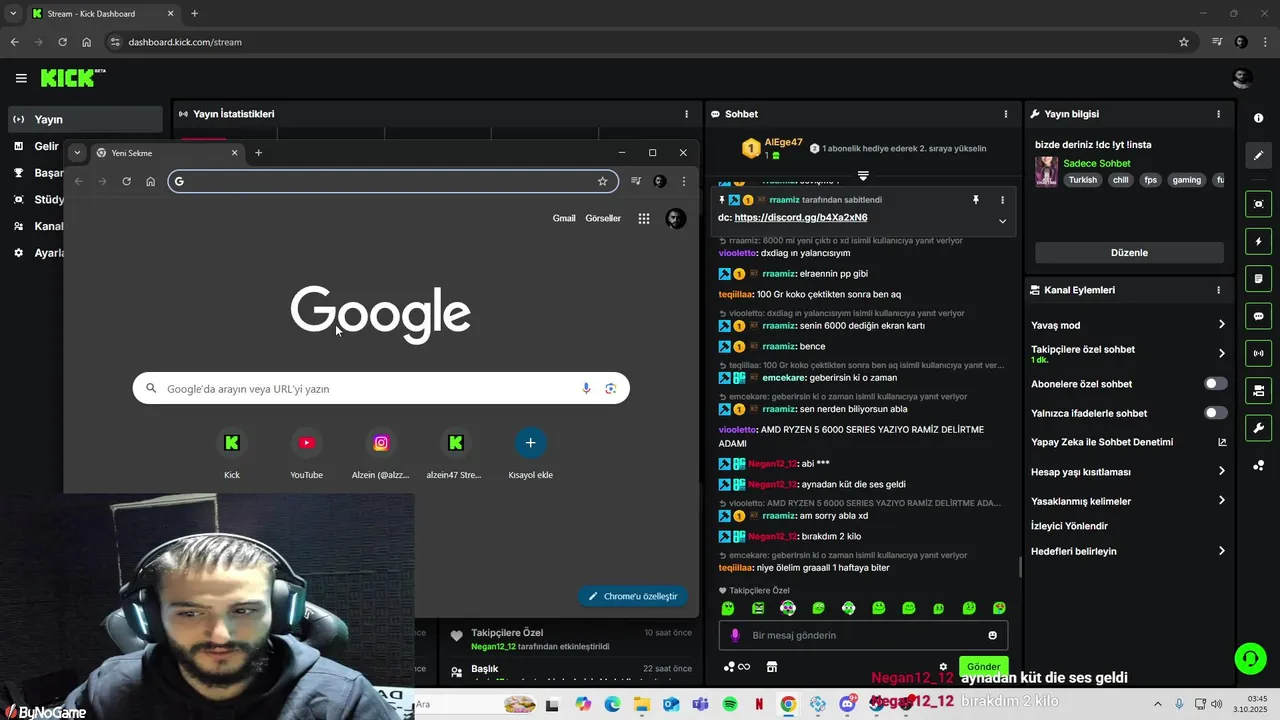1280x720 pixels.
Task: Open Görseller link on Google page
Action: click(603, 218)
